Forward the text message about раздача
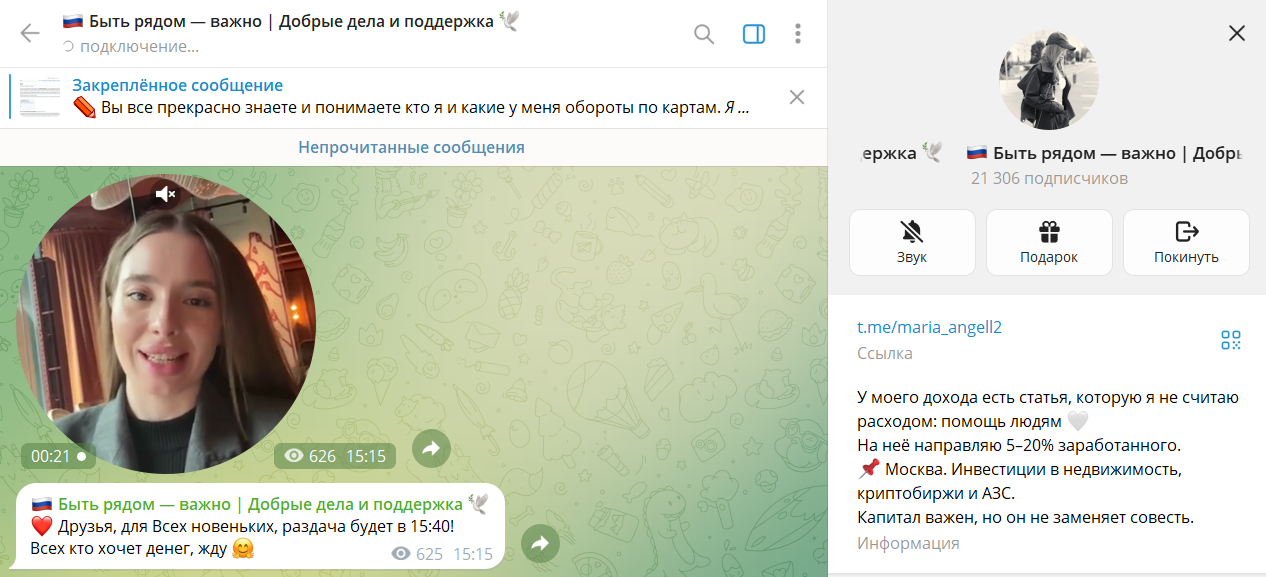This screenshot has width=1266, height=577. tap(541, 544)
